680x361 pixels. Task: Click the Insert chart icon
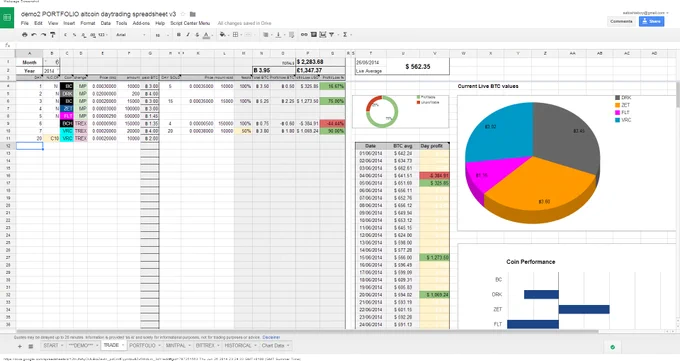323,35
